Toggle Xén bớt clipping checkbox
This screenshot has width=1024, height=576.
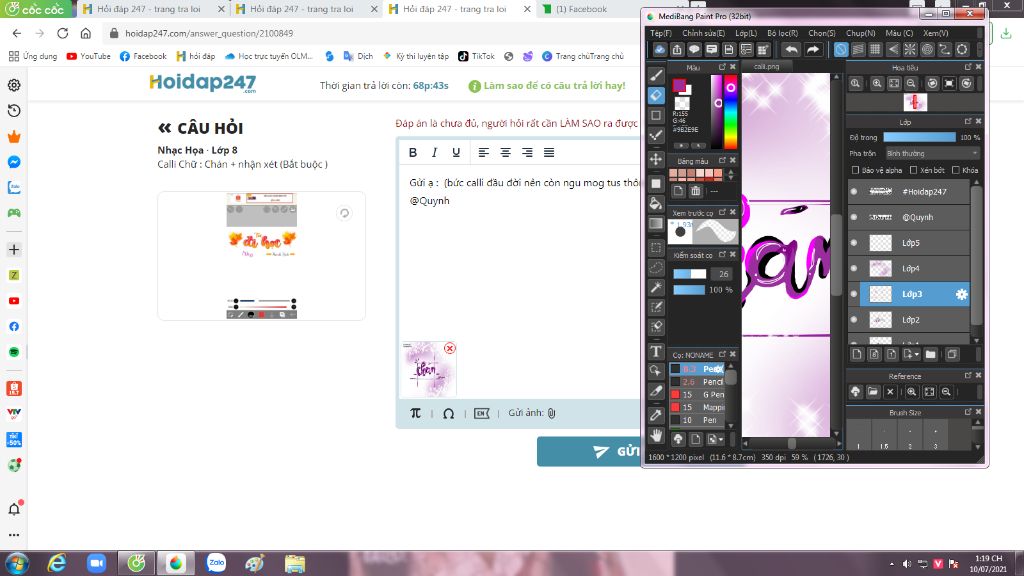[914, 170]
